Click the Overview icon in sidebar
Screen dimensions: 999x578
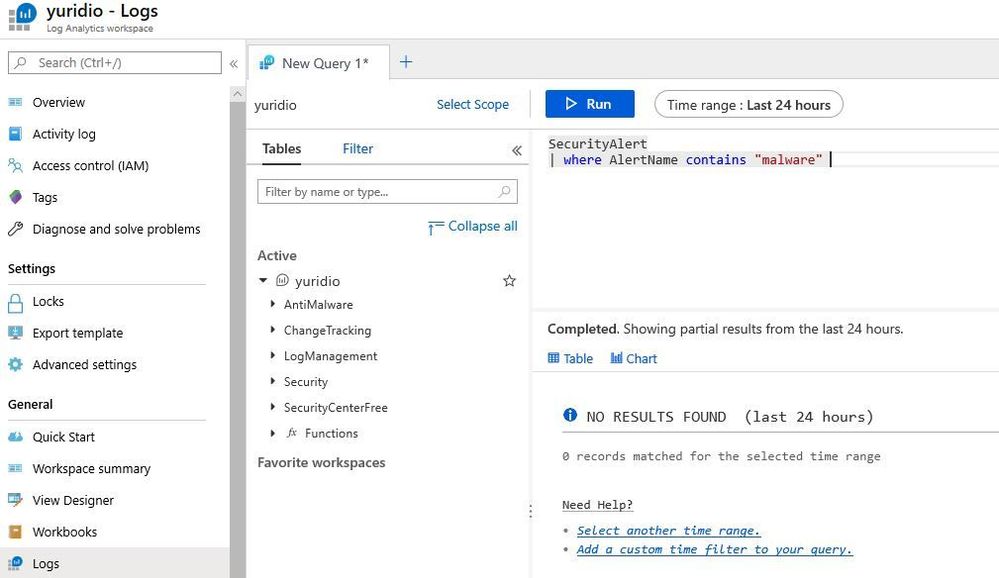click(15, 102)
